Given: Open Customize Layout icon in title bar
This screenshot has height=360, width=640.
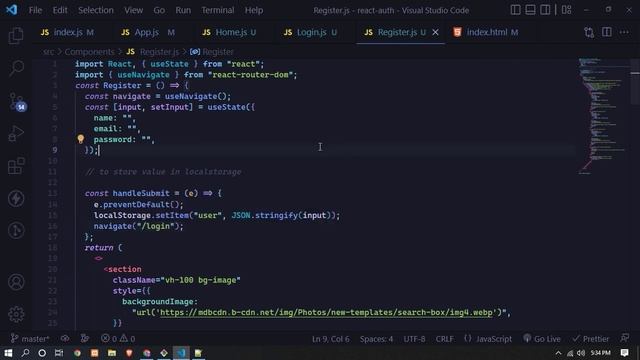Looking at the screenshot, I should pyautogui.click(x=567, y=10).
